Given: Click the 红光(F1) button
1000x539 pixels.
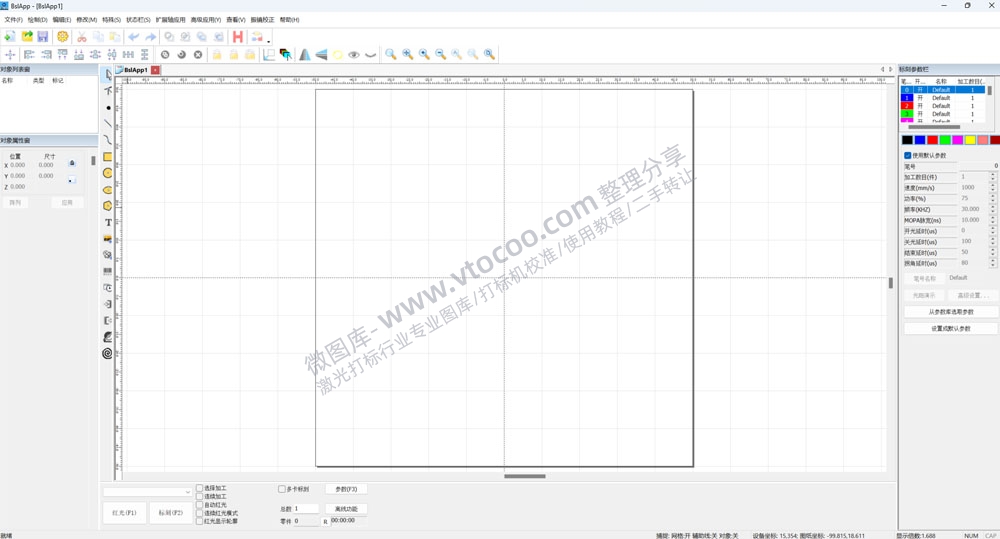Looking at the screenshot, I should [x=124, y=513].
